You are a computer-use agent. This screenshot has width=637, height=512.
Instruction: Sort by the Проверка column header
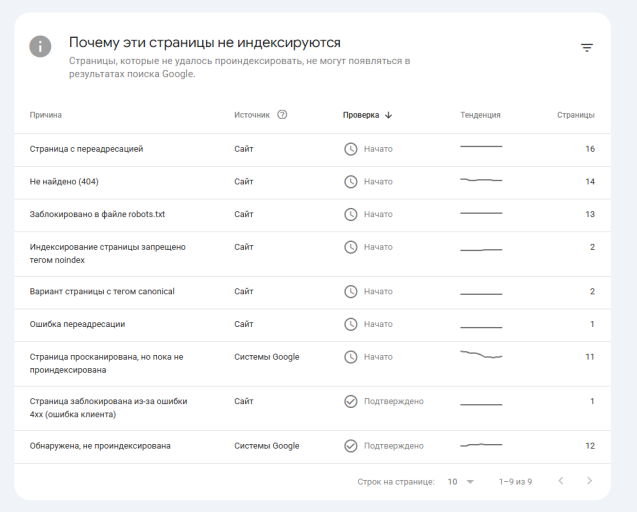pos(361,115)
